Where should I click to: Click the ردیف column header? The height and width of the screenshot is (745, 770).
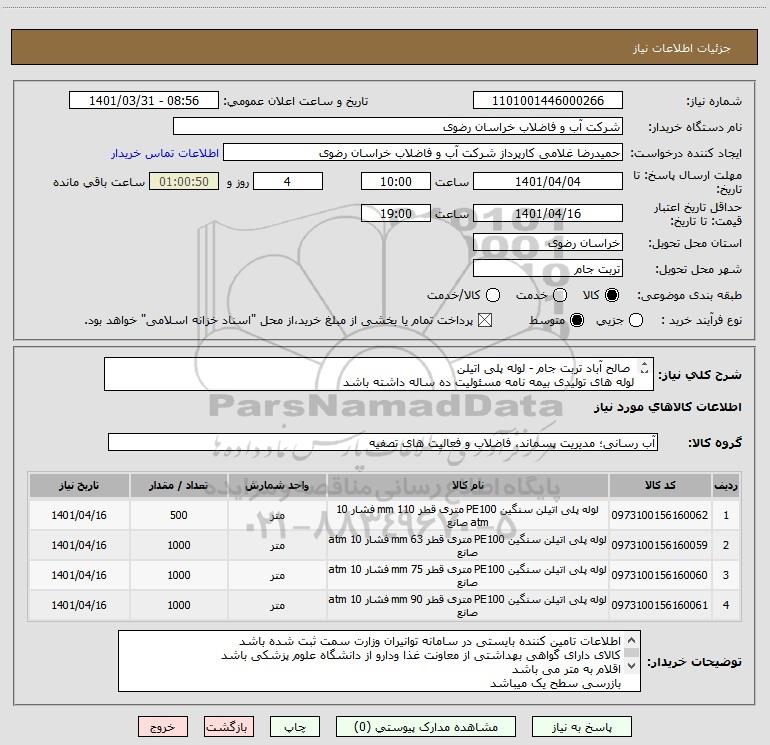coord(726,485)
